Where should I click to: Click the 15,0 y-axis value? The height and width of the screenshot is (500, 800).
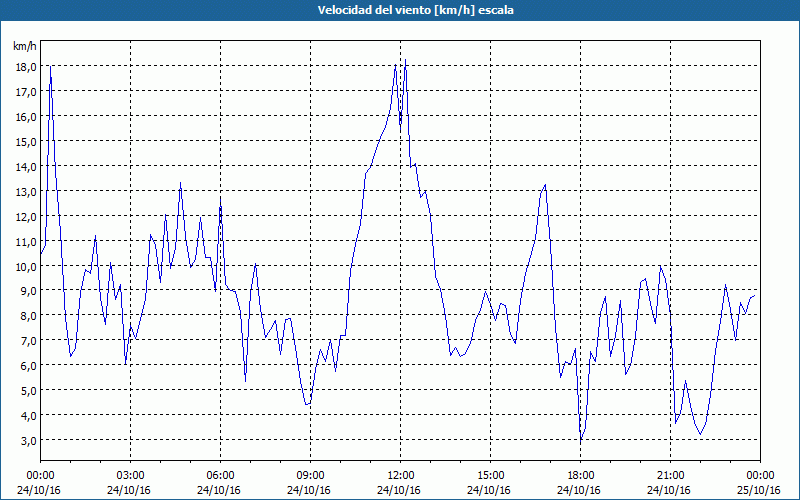(26, 141)
